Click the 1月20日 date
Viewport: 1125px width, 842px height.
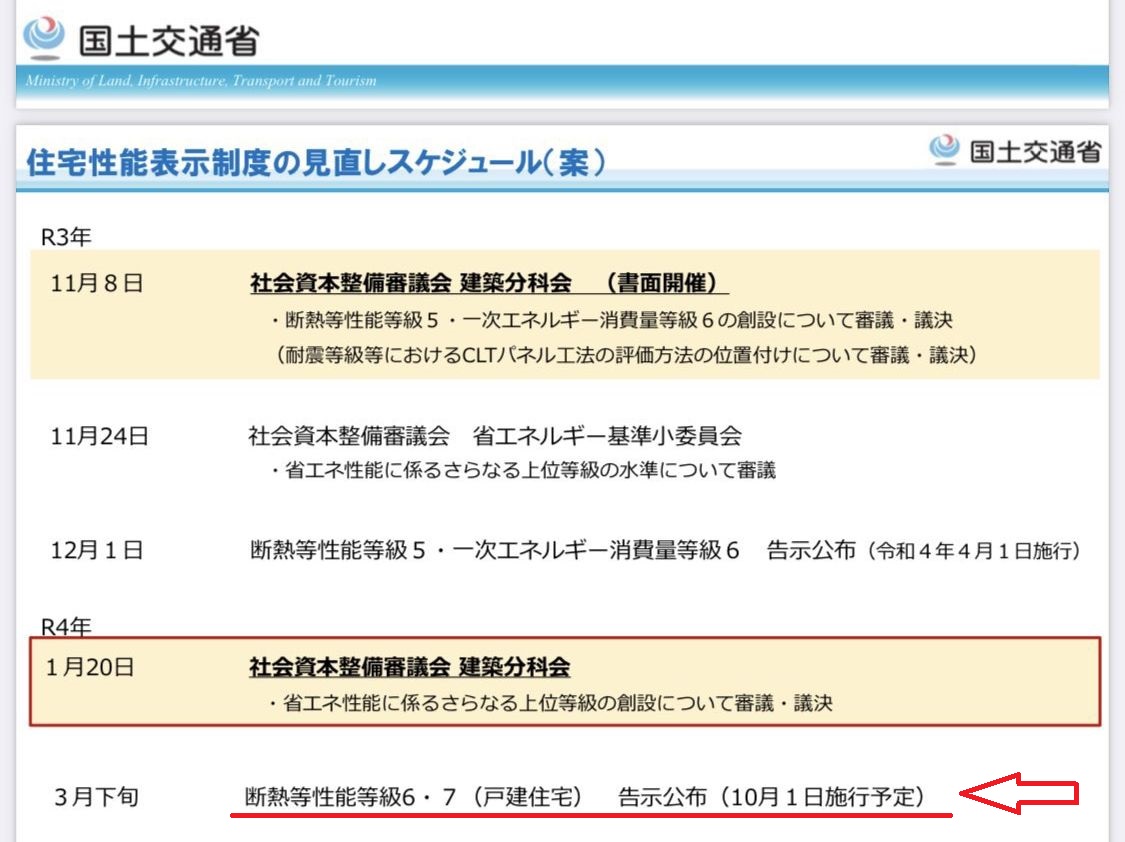[90, 668]
